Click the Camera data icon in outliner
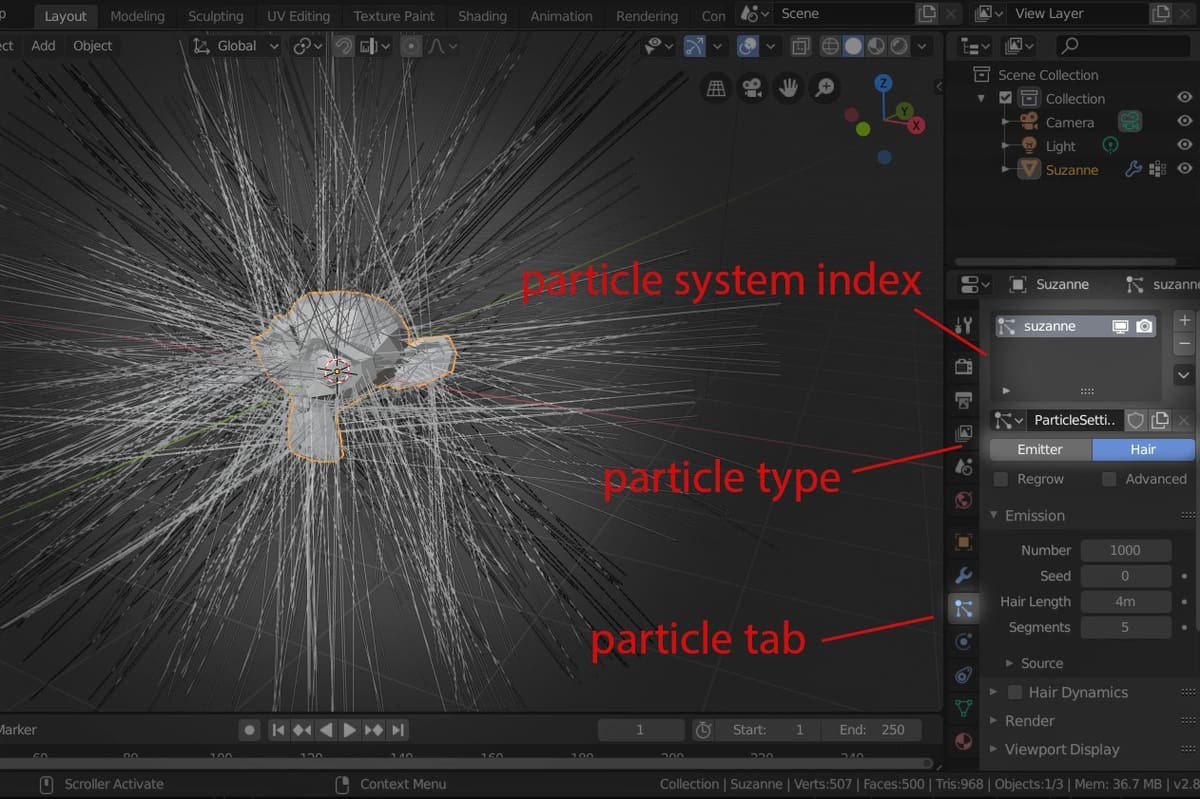This screenshot has width=1200, height=799. click(x=1130, y=122)
